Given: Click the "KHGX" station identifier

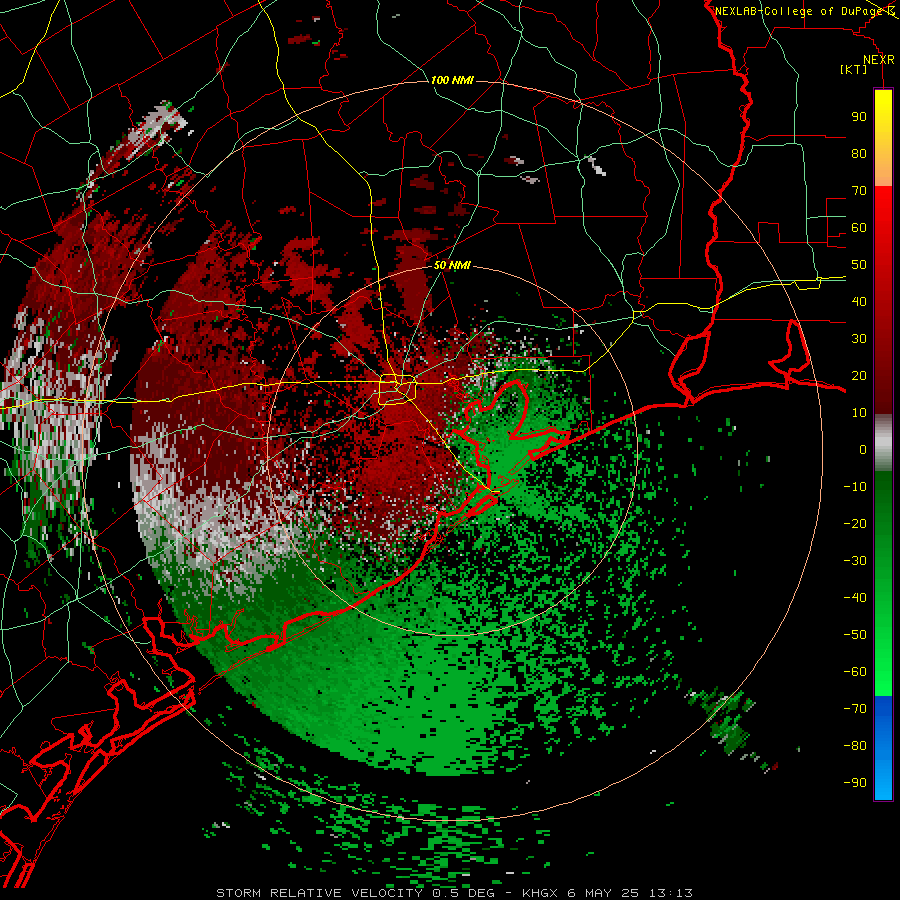Looking at the screenshot, I should (540, 893).
